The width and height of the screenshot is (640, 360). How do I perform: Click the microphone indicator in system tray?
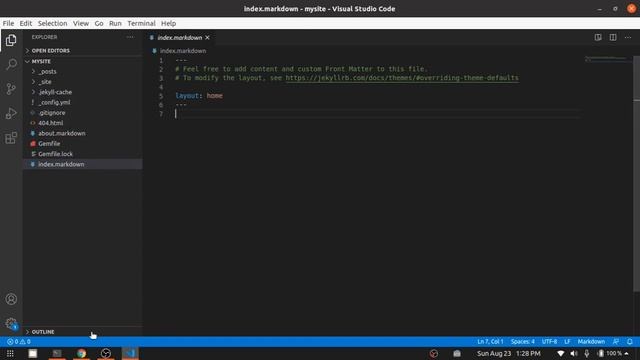(587, 353)
